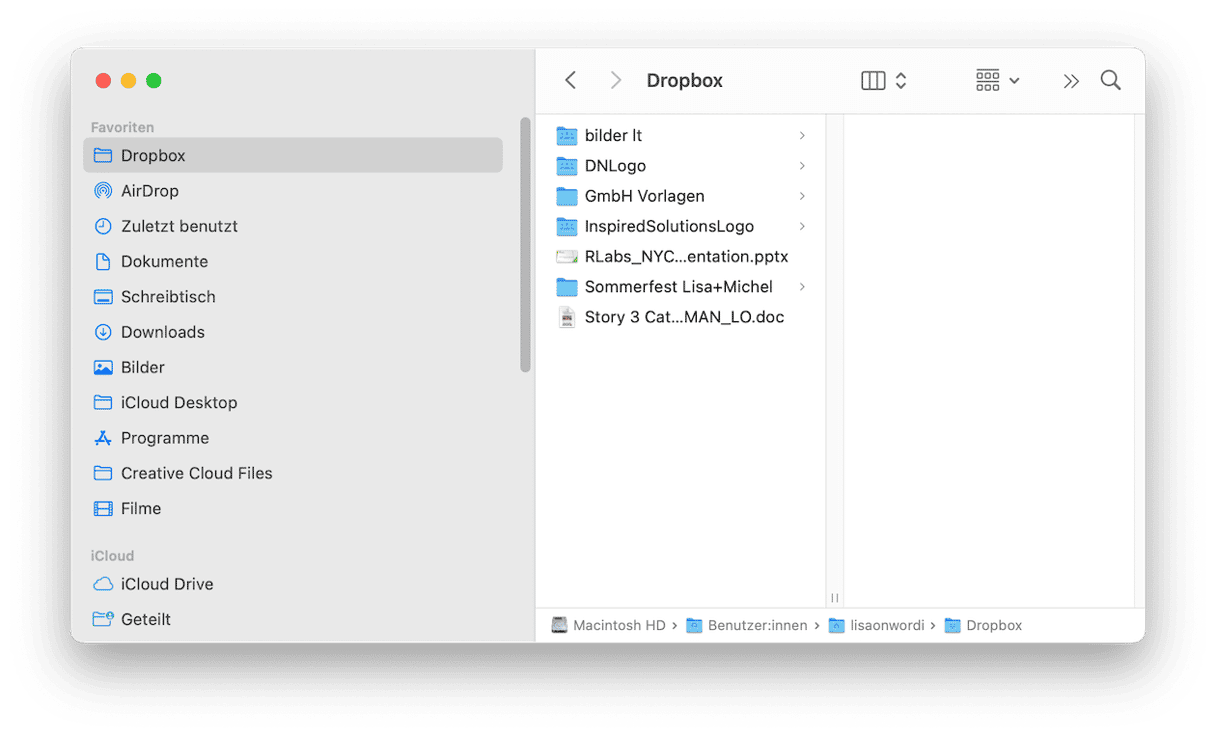Select the DNLogo folder name
Viewport: 1216px width, 736px height.
pos(615,166)
